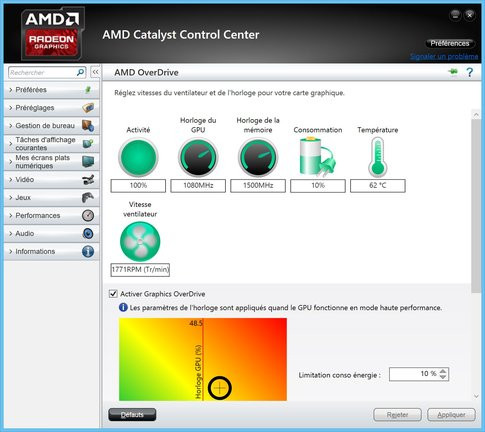
Task: Click the 62 °C temperature value
Action: [378, 186]
